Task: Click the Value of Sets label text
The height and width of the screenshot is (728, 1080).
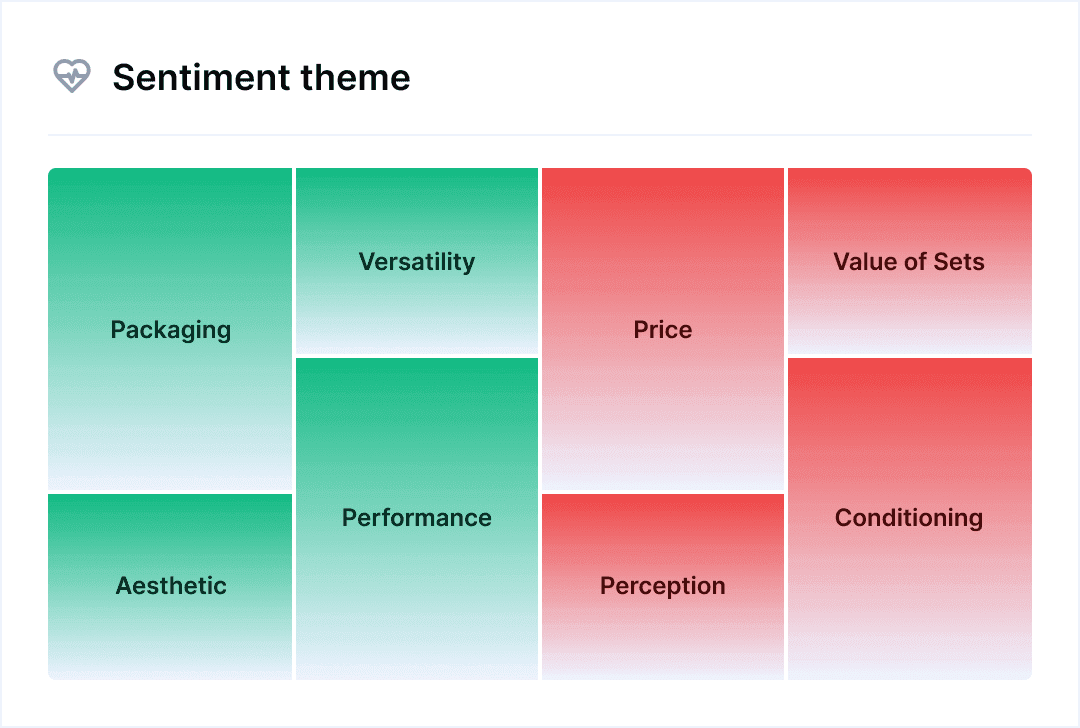Action: pyautogui.click(x=909, y=262)
